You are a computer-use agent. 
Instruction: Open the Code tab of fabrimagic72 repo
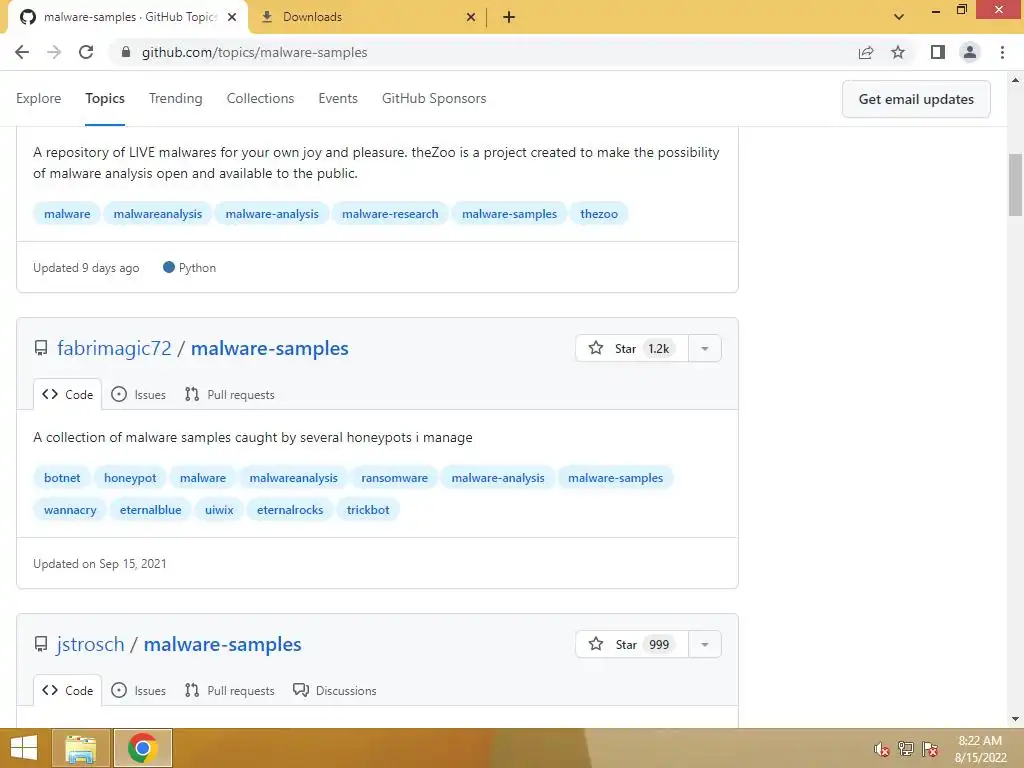(x=68, y=394)
